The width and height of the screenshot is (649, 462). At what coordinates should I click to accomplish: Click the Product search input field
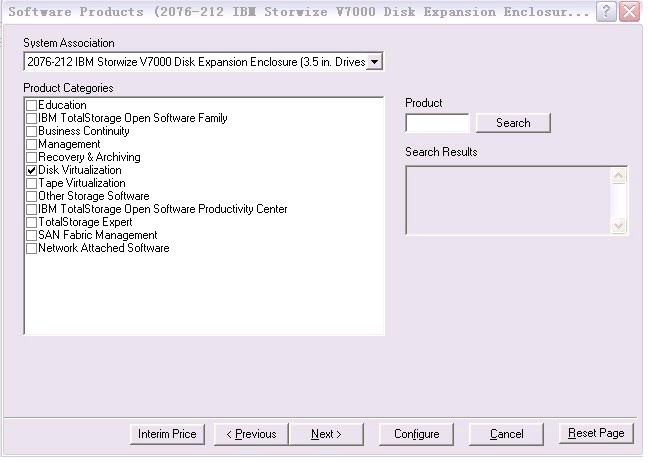437,123
